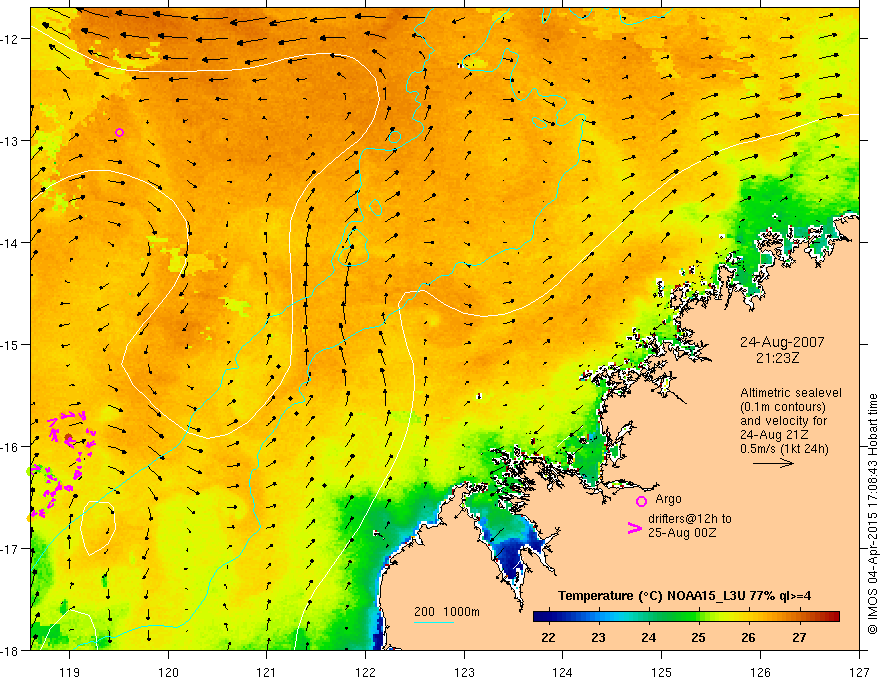Click the 'and velocity for' legend text
Image resolution: width=880 pixels, height=680 pixels.
(x=783, y=421)
